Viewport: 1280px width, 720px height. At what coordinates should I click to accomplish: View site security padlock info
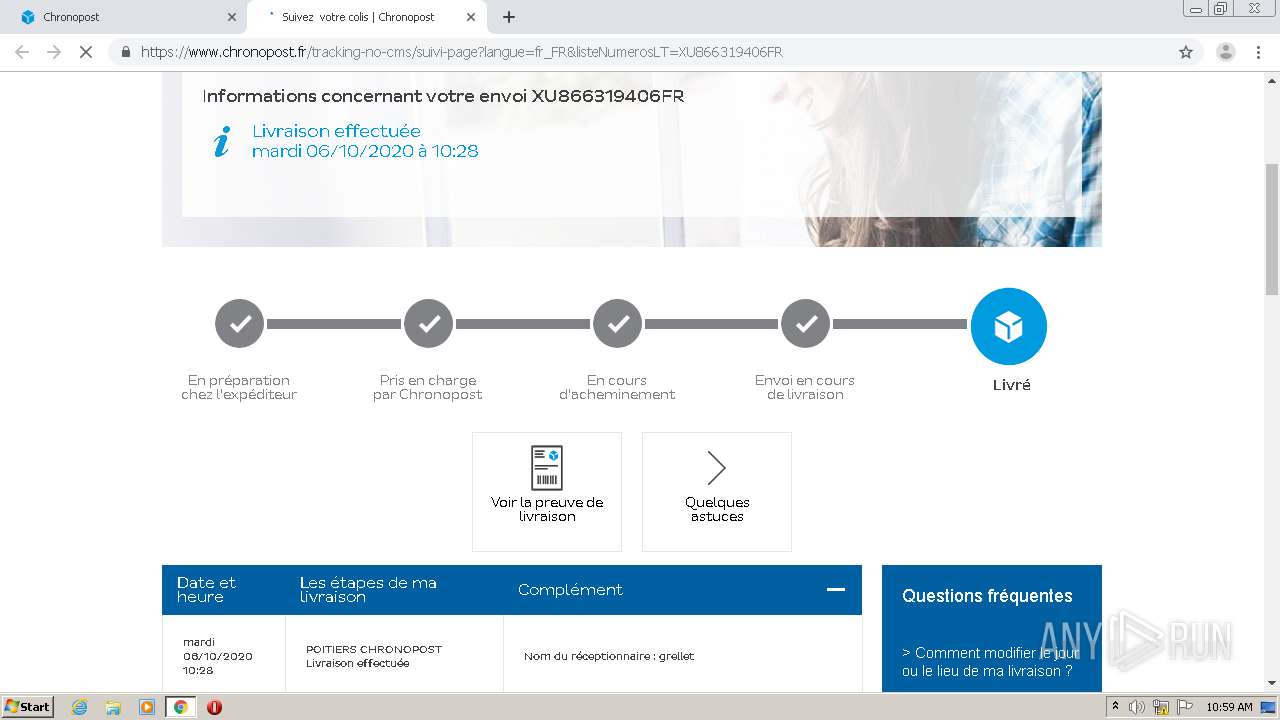(126, 52)
